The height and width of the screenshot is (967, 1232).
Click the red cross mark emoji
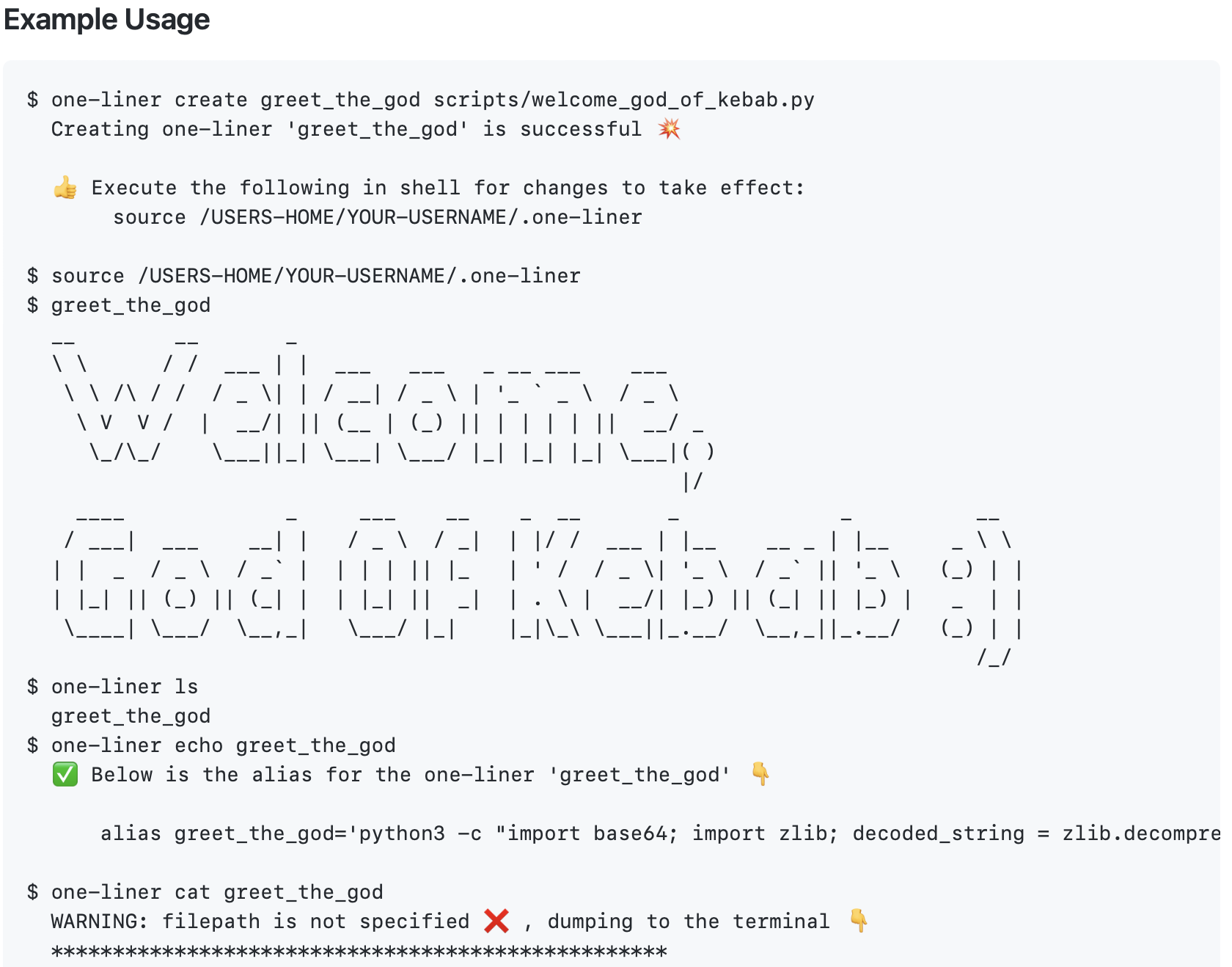(496, 921)
